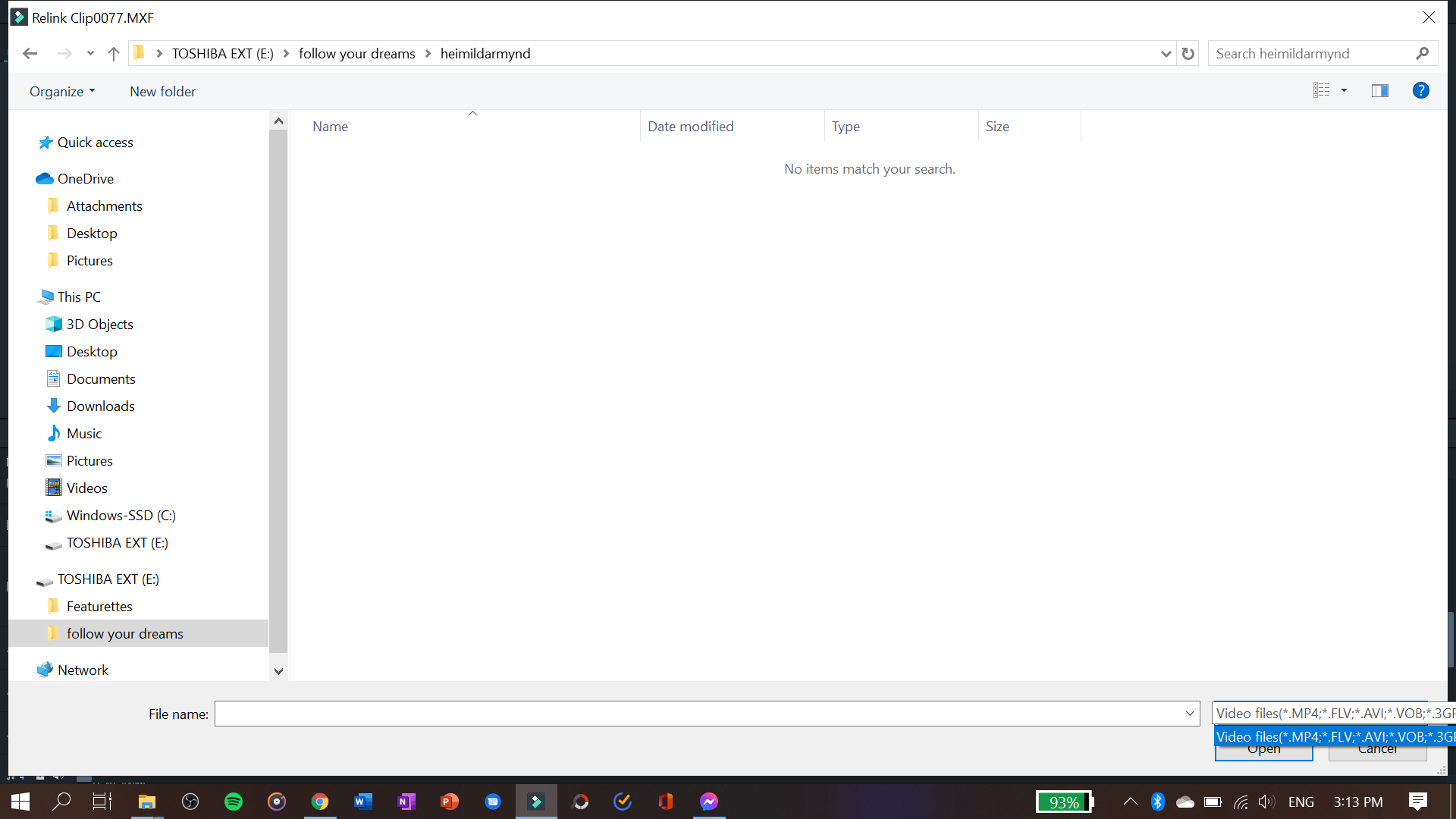Go up one folder level
The image size is (1456, 819).
coord(114,53)
